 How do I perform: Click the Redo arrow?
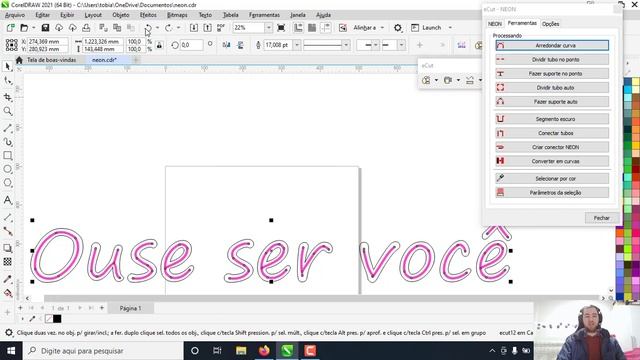point(168,28)
